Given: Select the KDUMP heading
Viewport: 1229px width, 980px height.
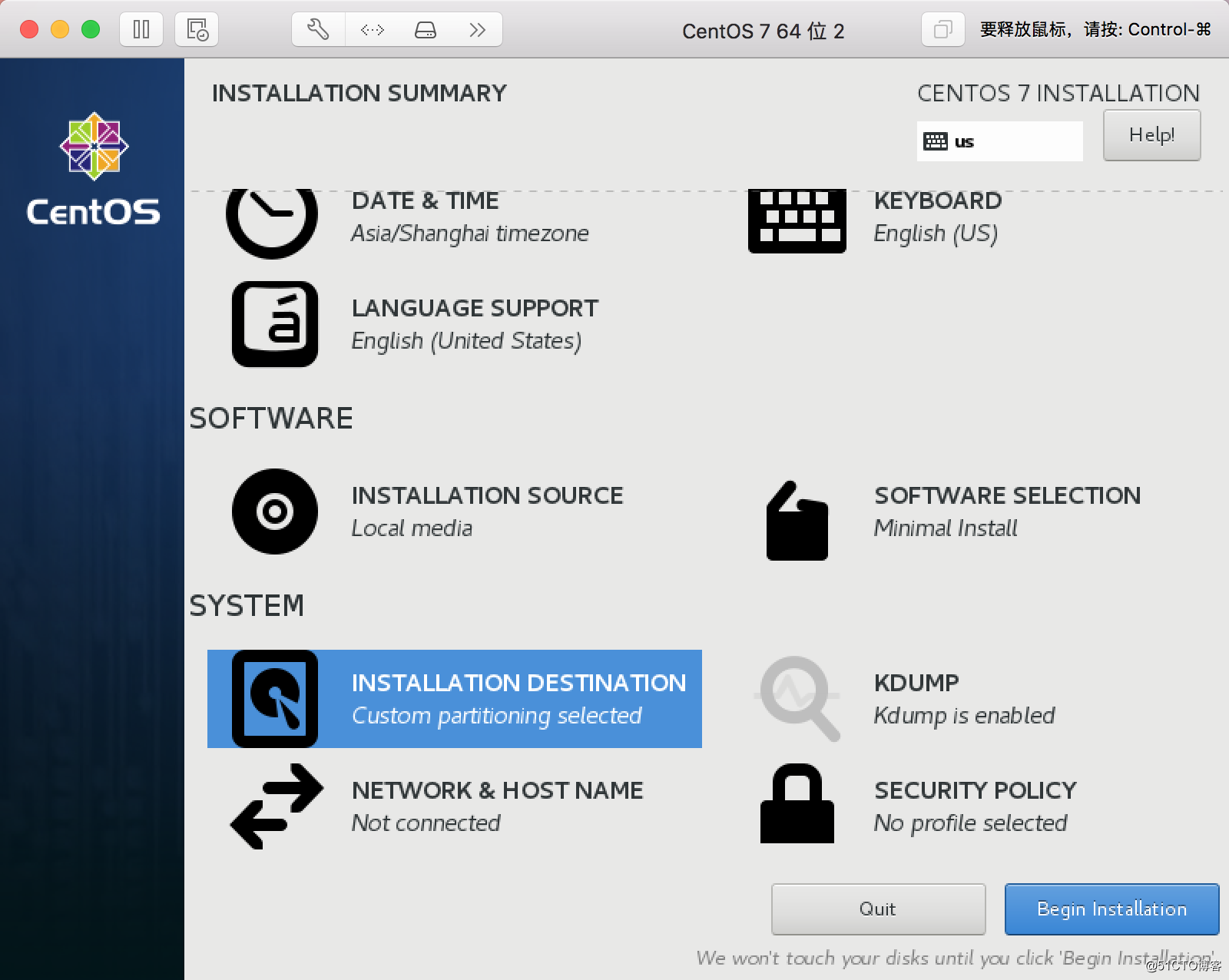Looking at the screenshot, I should pyautogui.click(x=916, y=683).
